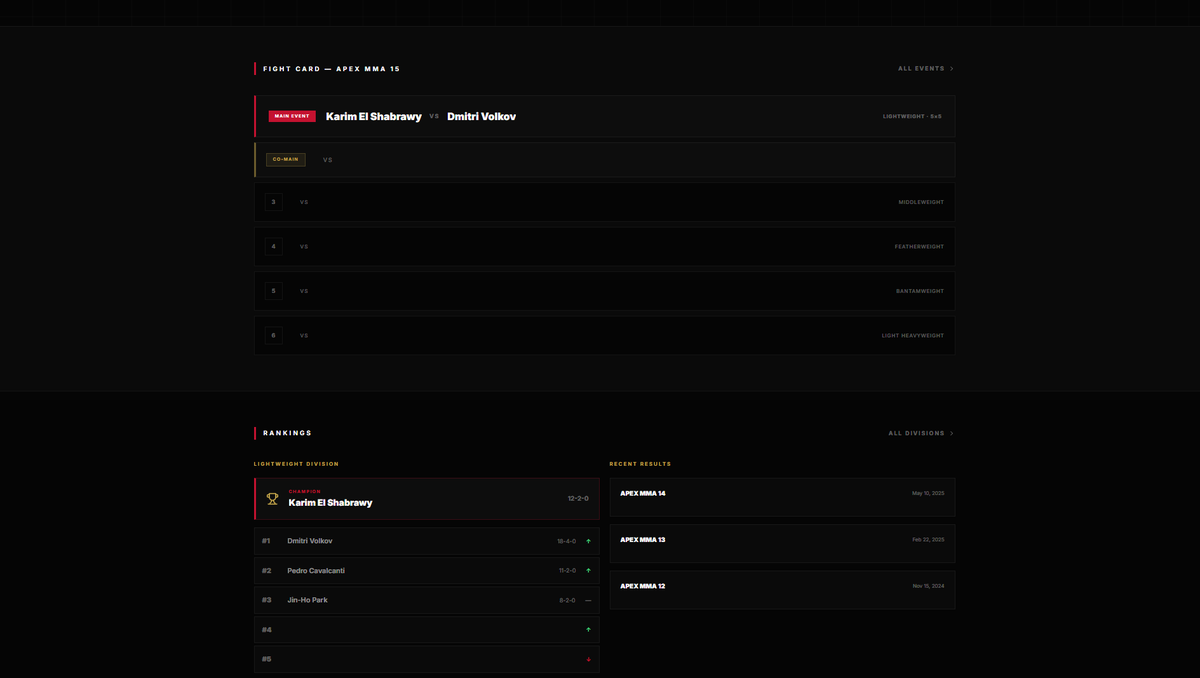
Task: Open Dmitri Volkov ranking row
Action: 427,541
